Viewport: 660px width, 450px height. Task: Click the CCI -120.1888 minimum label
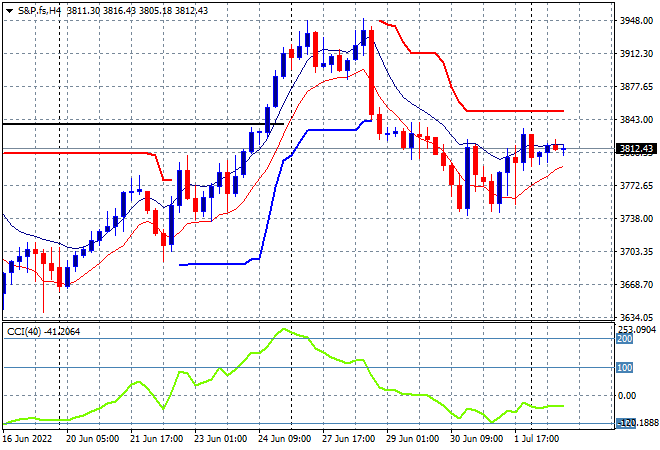pyautogui.click(x=637, y=423)
